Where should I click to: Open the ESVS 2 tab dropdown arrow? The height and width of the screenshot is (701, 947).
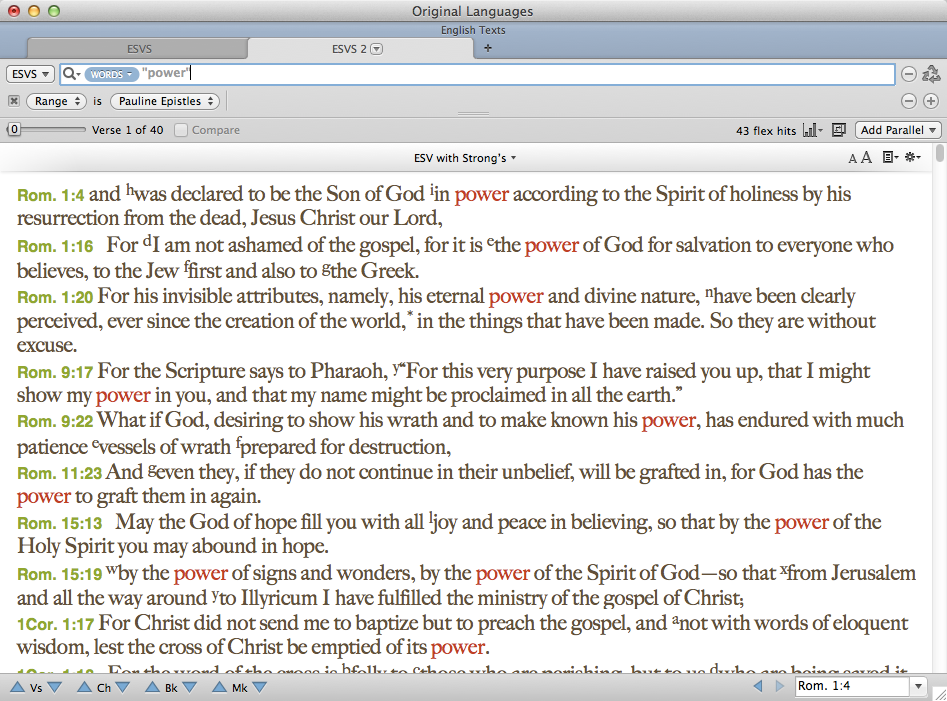coord(376,49)
